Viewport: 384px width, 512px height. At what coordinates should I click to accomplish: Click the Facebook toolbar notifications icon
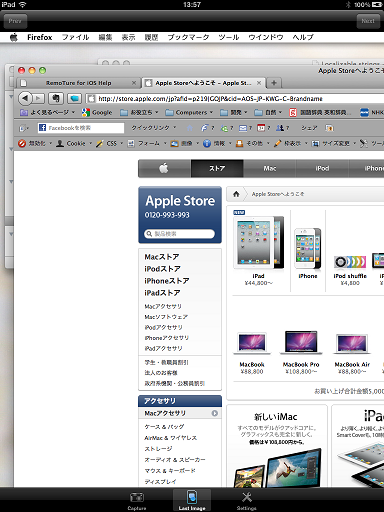[204, 128]
